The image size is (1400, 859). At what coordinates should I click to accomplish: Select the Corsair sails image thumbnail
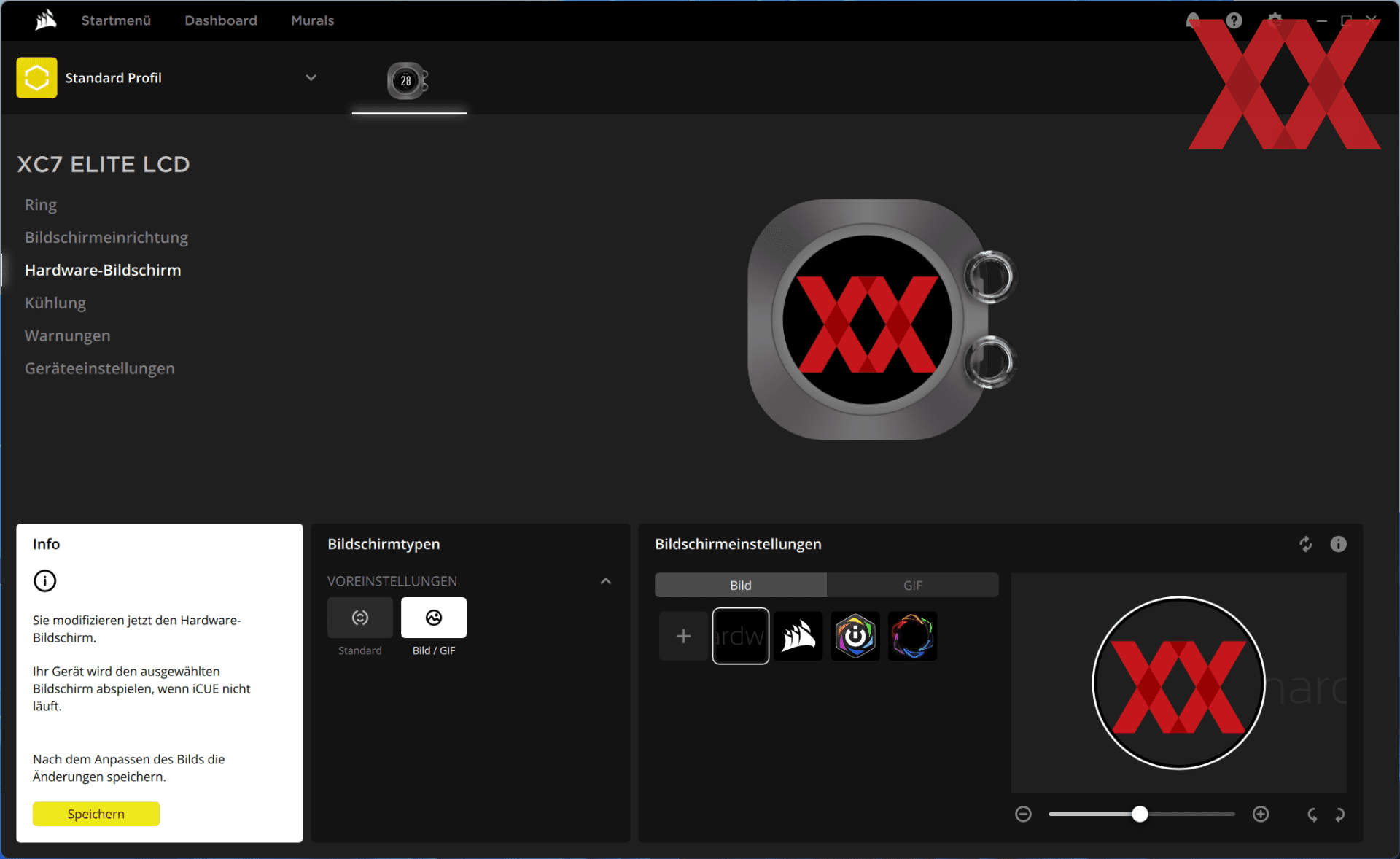(798, 636)
